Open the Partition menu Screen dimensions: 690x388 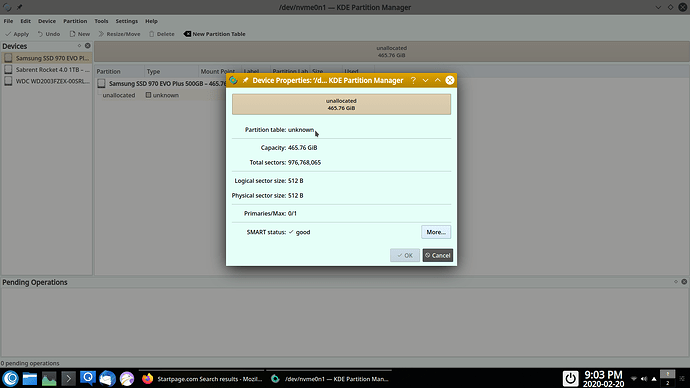point(75,21)
